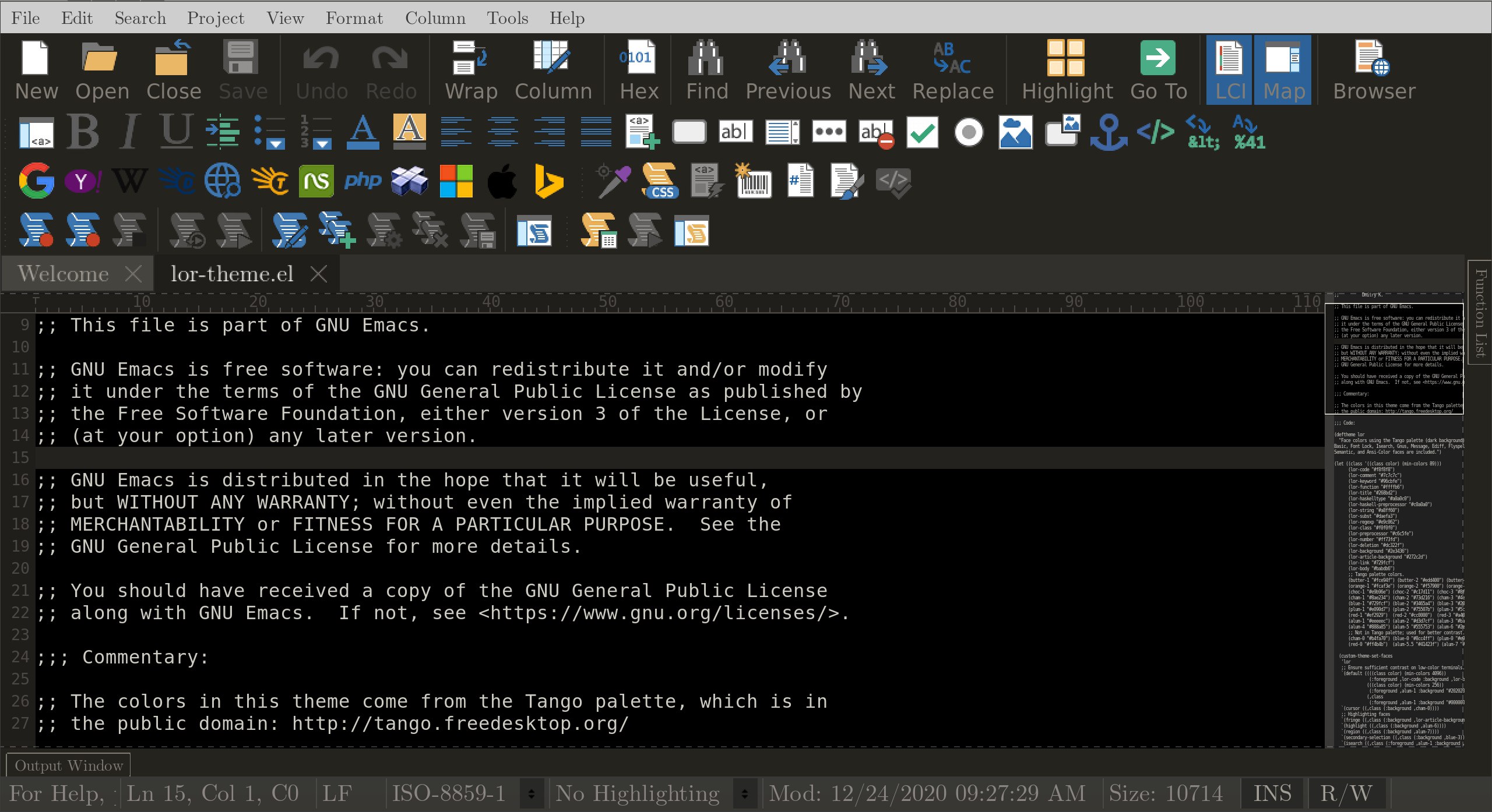The height and width of the screenshot is (812, 1492).
Task: Open the ISO-8859-1 encoding dropdown
Action: 532,793
